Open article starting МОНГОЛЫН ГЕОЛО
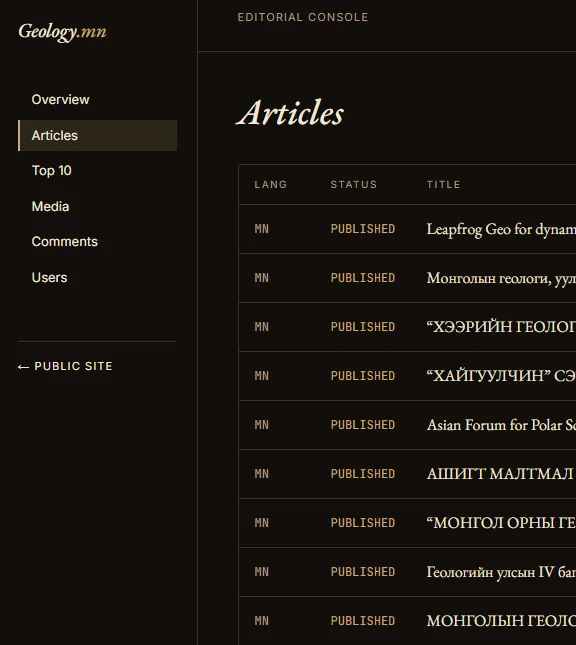The image size is (576, 645). pyautogui.click(x=501, y=621)
